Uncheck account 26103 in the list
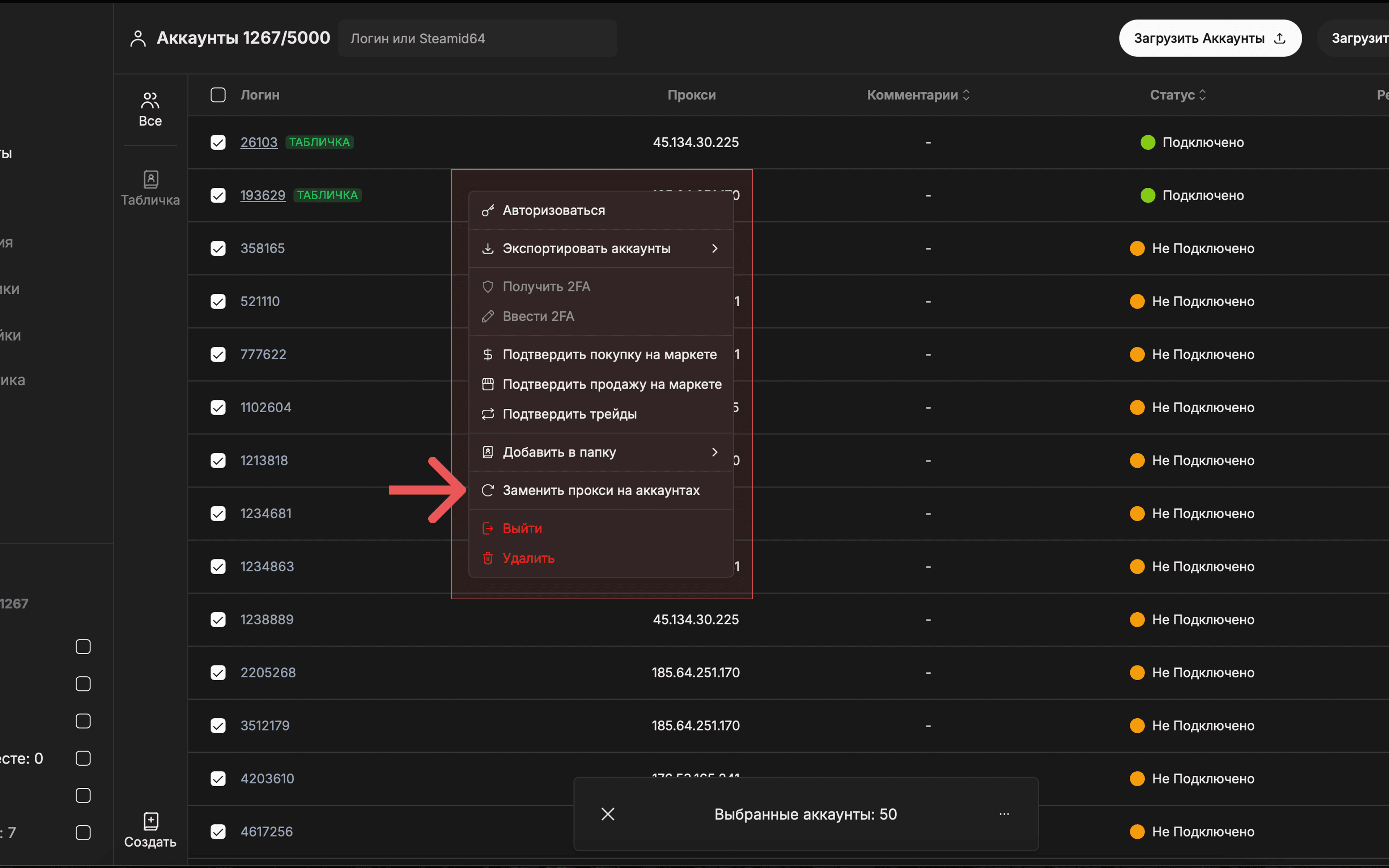This screenshot has height=868, width=1389. click(x=218, y=142)
